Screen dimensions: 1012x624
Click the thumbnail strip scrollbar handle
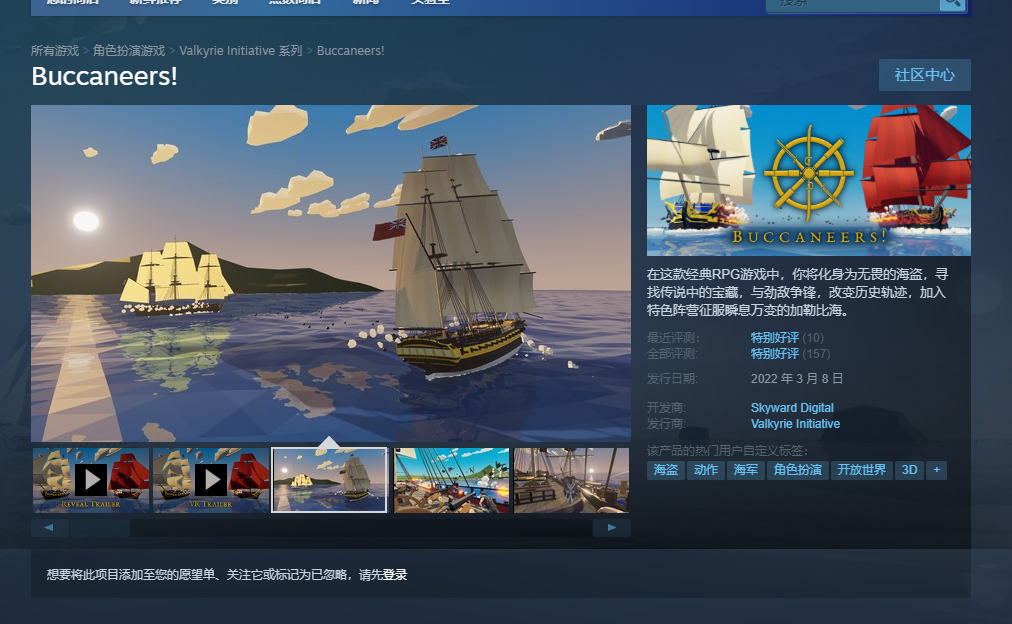(100, 528)
